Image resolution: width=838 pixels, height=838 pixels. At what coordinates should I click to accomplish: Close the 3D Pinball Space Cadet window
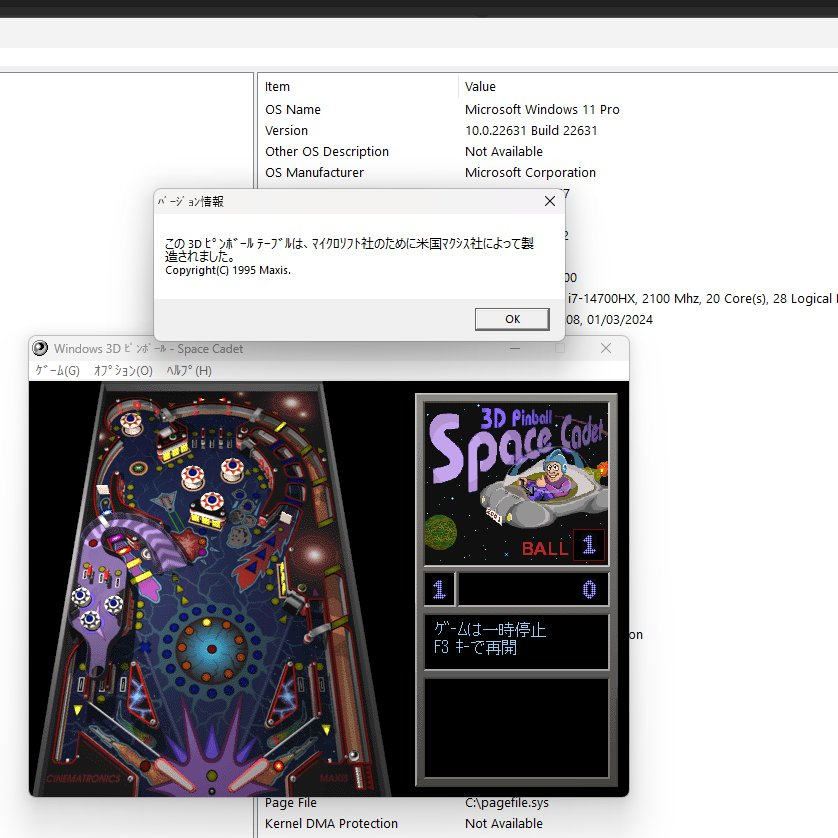(x=606, y=348)
